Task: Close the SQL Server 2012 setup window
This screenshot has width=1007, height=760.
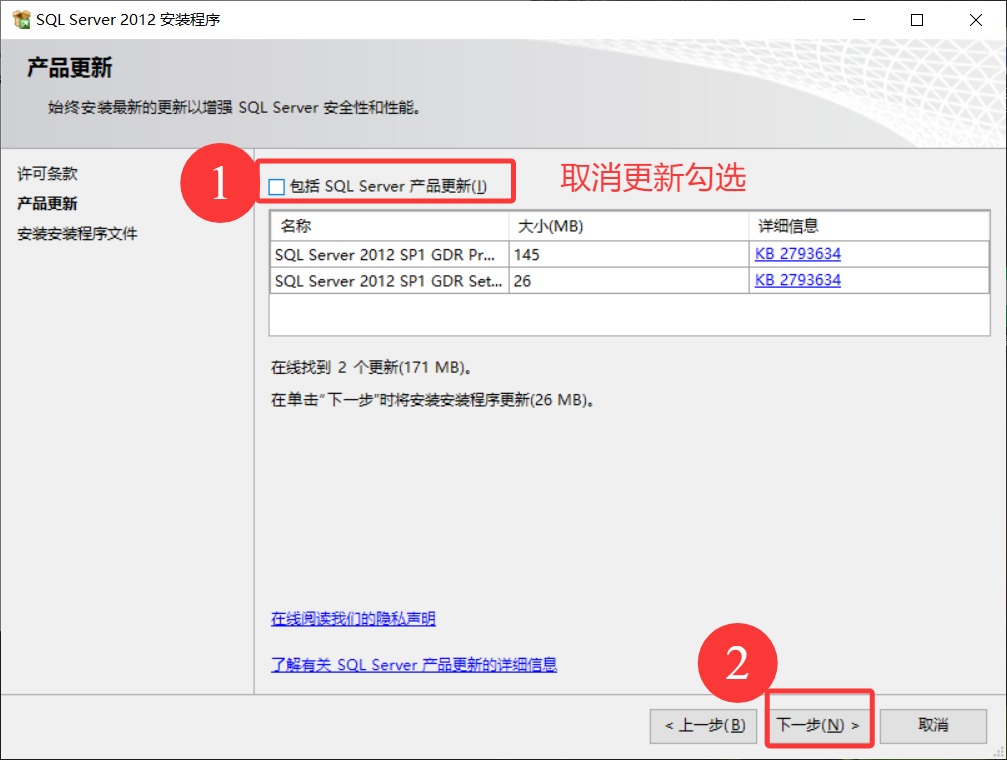Action: click(x=976, y=20)
